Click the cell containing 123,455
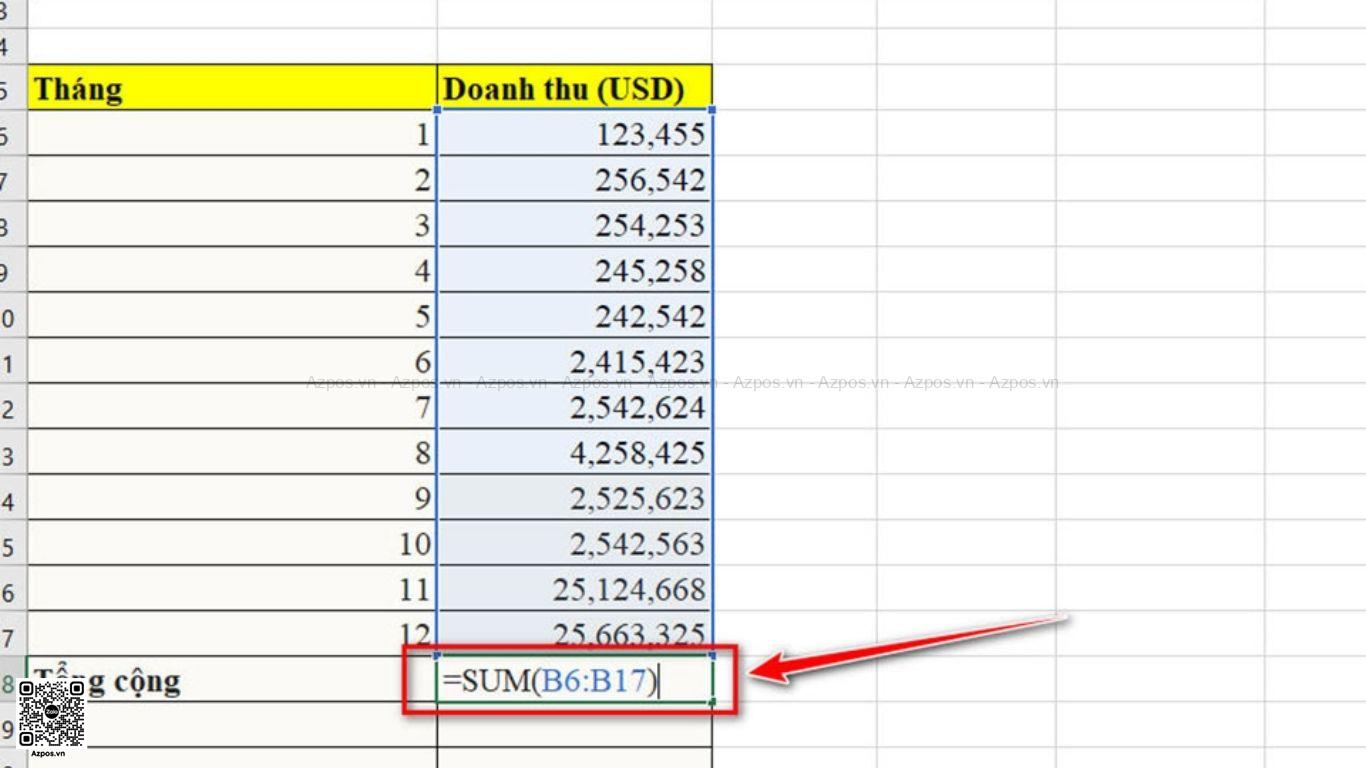Viewport: 1366px width, 768px height. click(x=575, y=133)
